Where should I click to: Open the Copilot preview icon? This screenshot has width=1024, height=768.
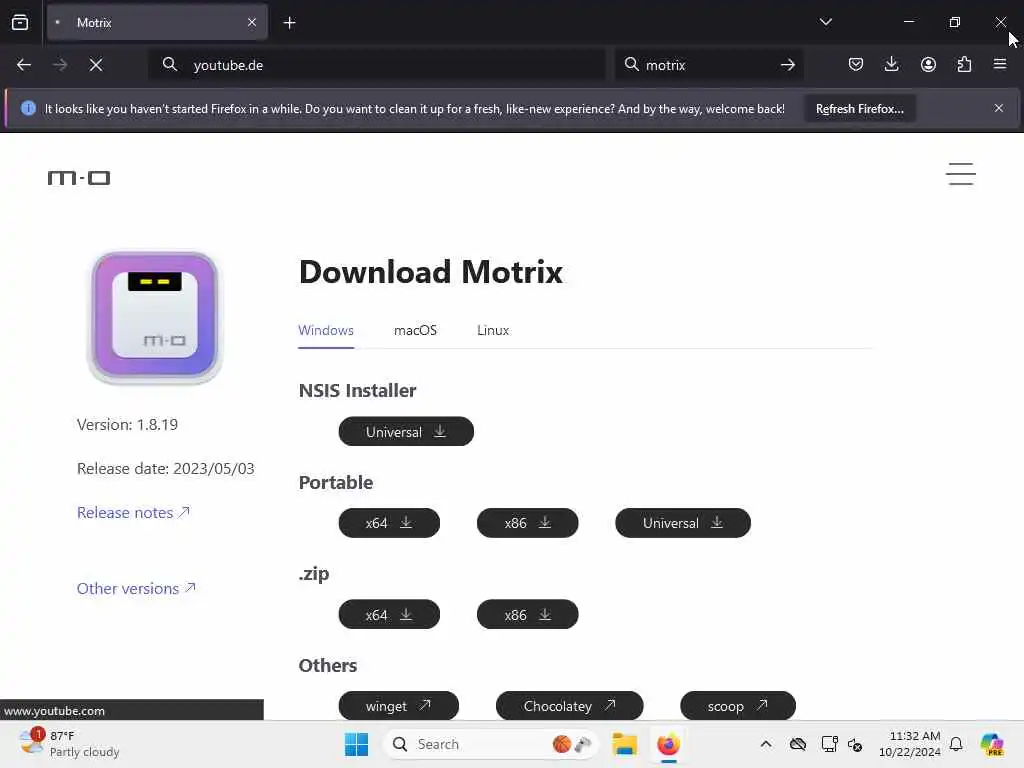click(991, 744)
